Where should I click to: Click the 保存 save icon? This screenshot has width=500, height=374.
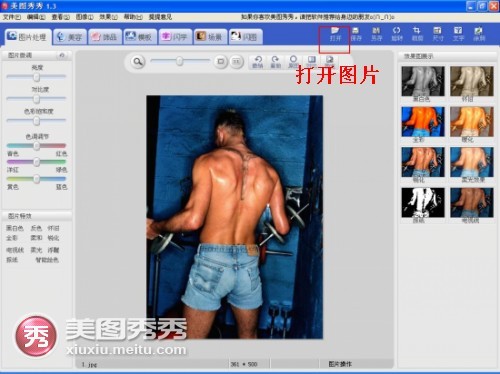(356, 34)
